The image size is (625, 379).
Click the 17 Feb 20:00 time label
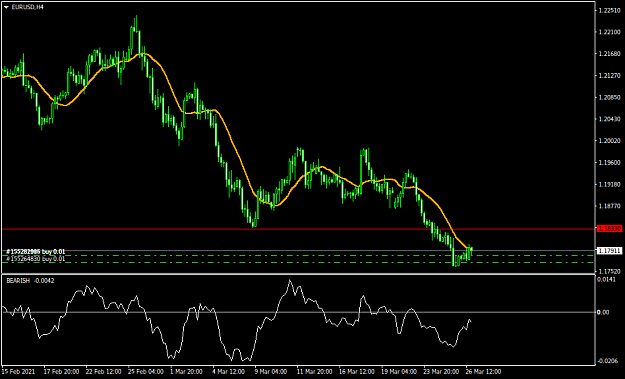click(x=61, y=372)
